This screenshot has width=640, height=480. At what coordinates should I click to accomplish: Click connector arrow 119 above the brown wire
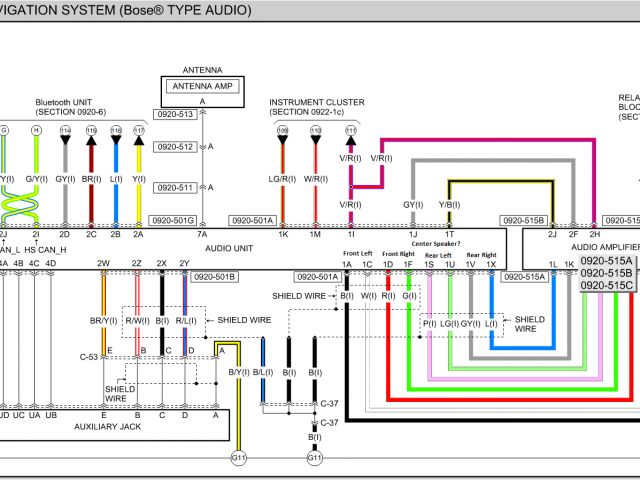pyautogui.click(x=91, y=131)
